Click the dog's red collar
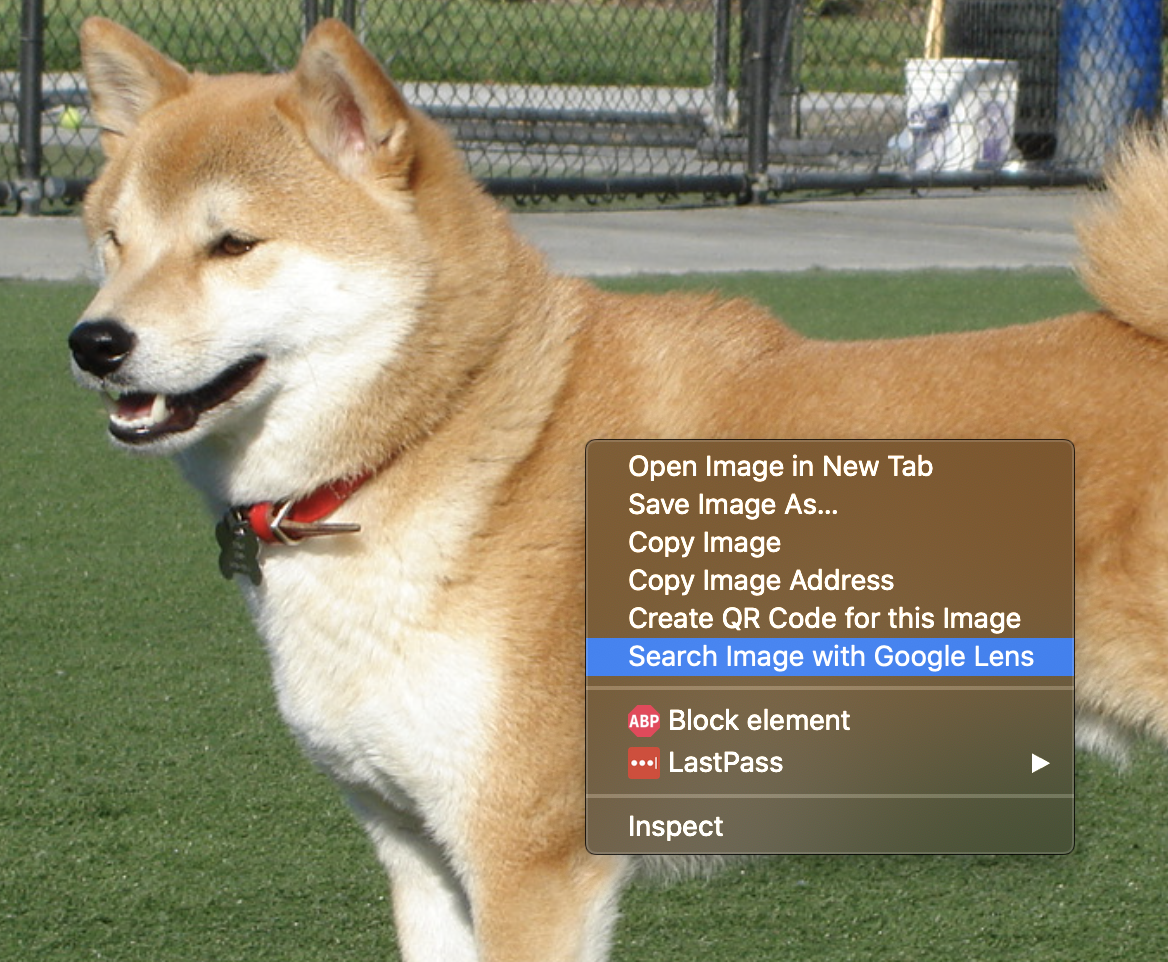1168x962 pixels. [x=310, y=507]
